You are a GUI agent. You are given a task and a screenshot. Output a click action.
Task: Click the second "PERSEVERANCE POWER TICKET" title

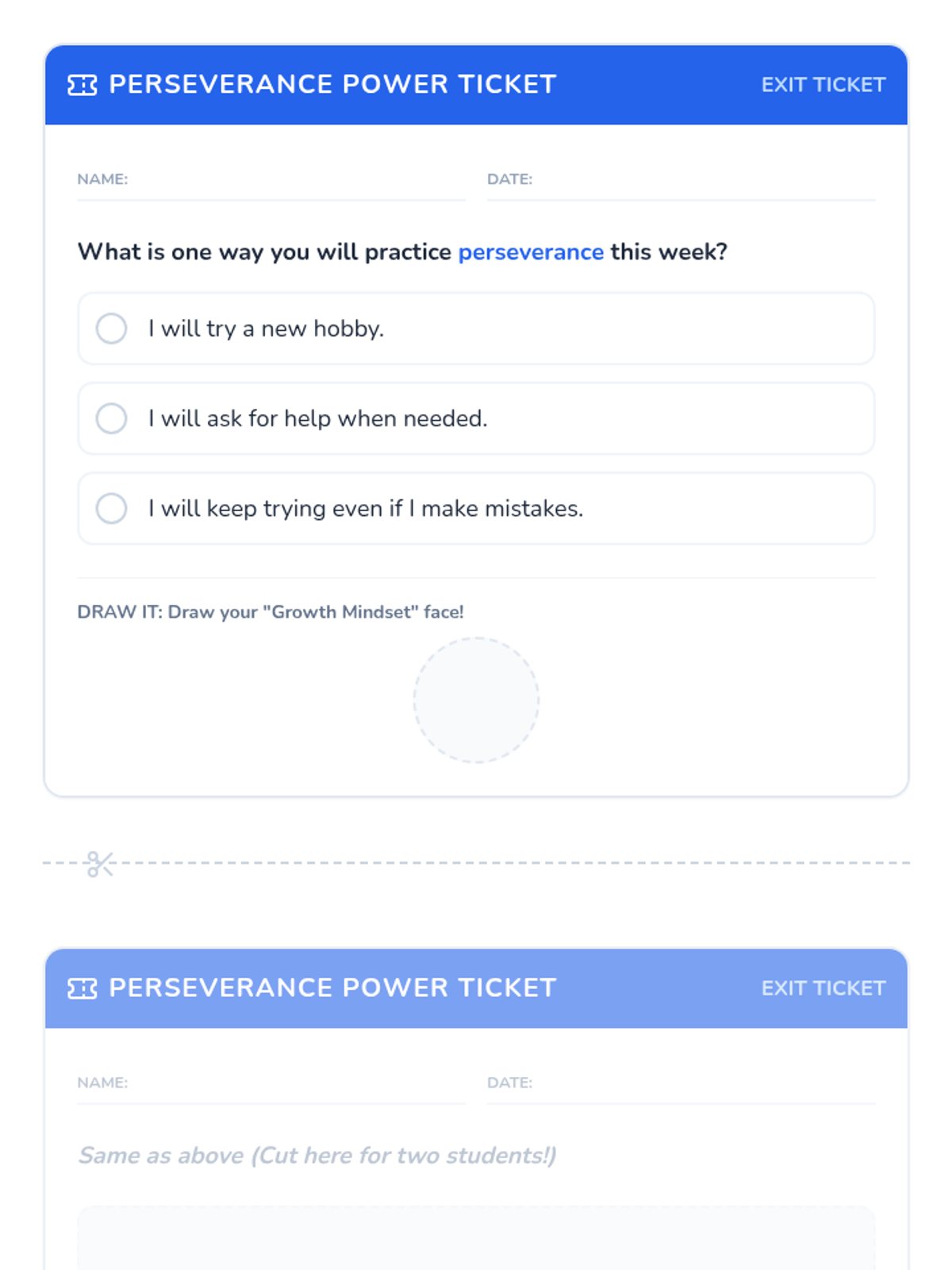click(x=332, y=987)
